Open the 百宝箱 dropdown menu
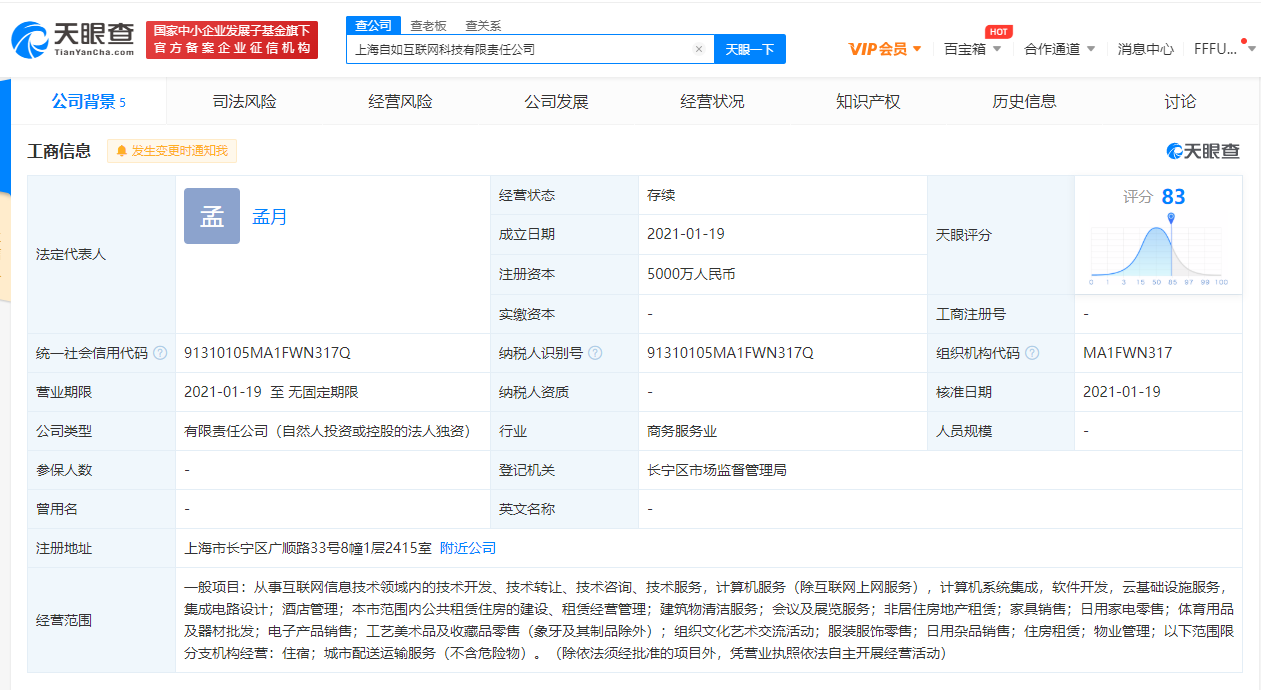The height and width of the screenshot is (690, 1261). tap(972, 49)
